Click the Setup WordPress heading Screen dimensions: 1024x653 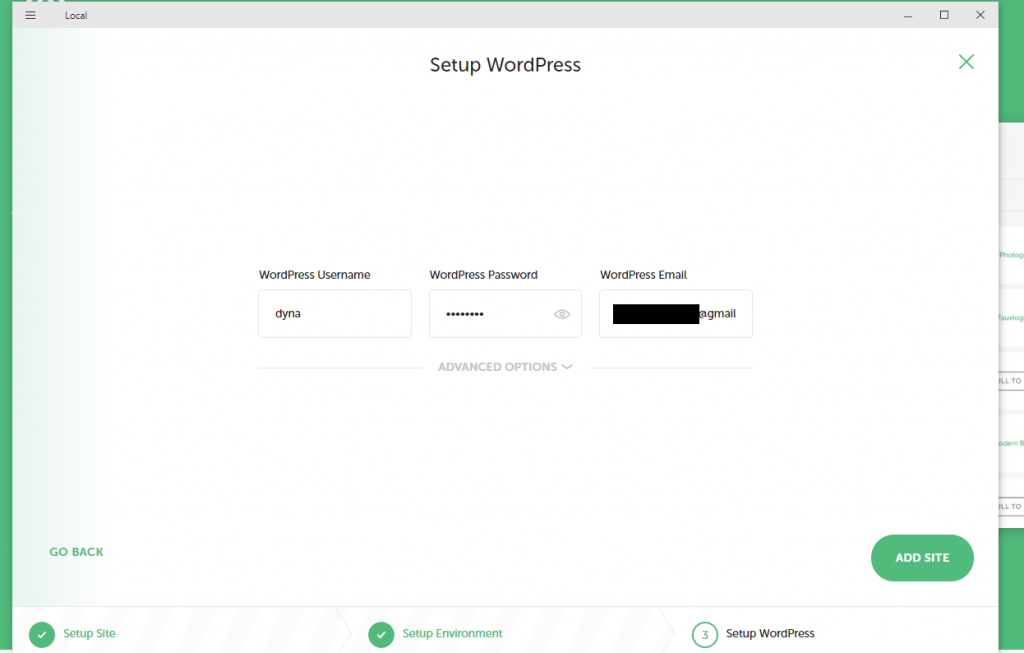click(x=505, y=65)
